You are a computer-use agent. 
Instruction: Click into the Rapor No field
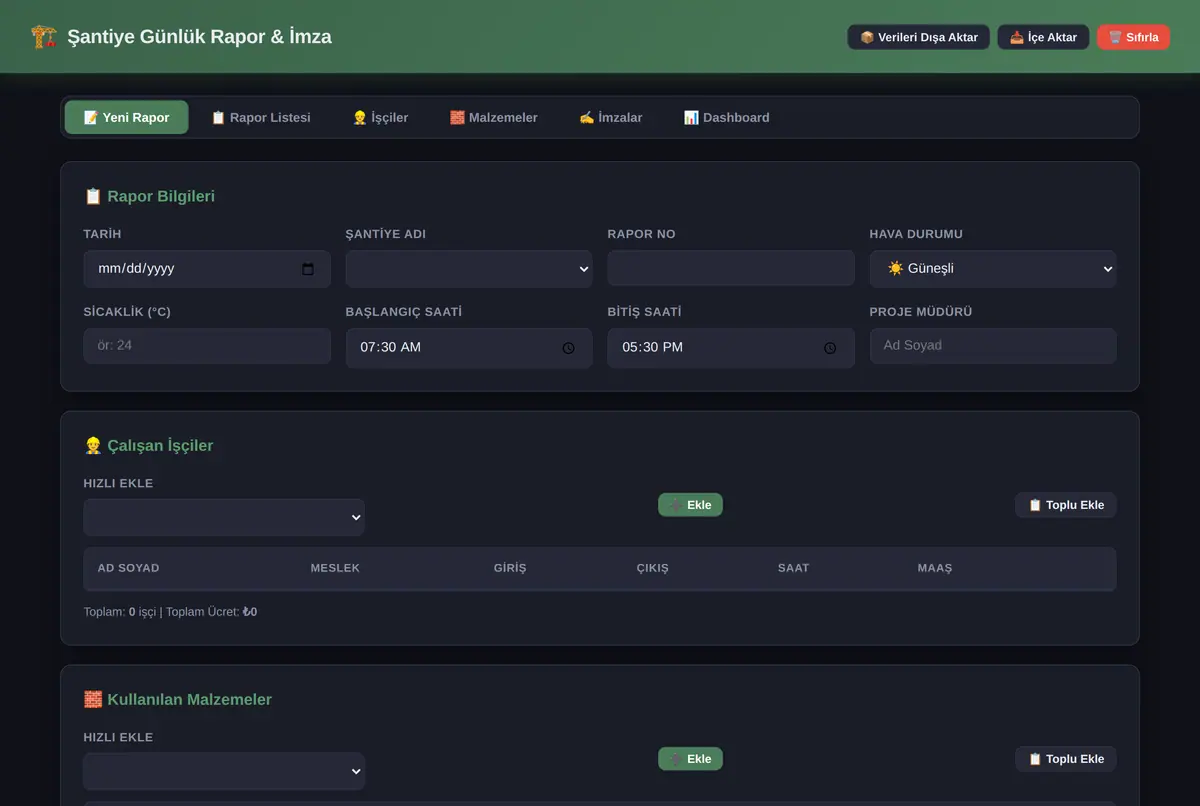pos(731,268)
